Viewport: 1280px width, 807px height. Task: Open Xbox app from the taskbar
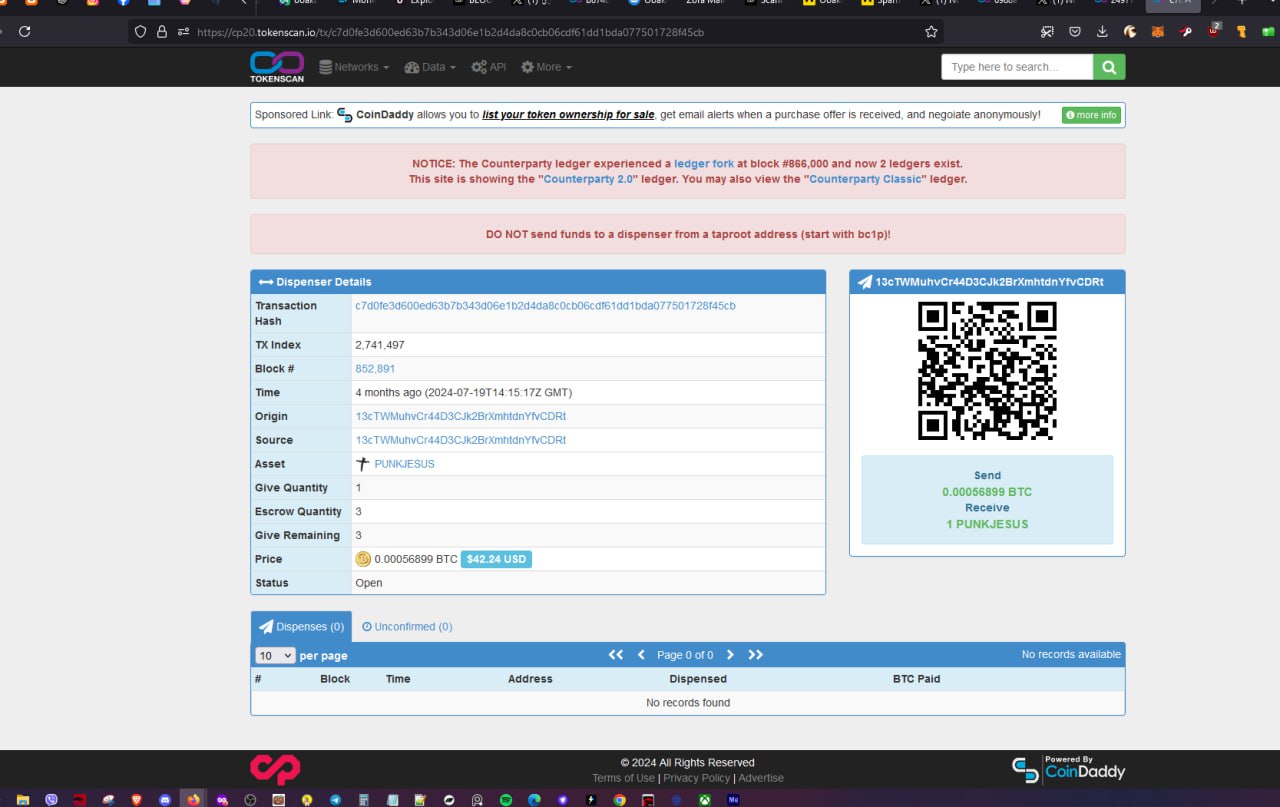tap(705, 799)
